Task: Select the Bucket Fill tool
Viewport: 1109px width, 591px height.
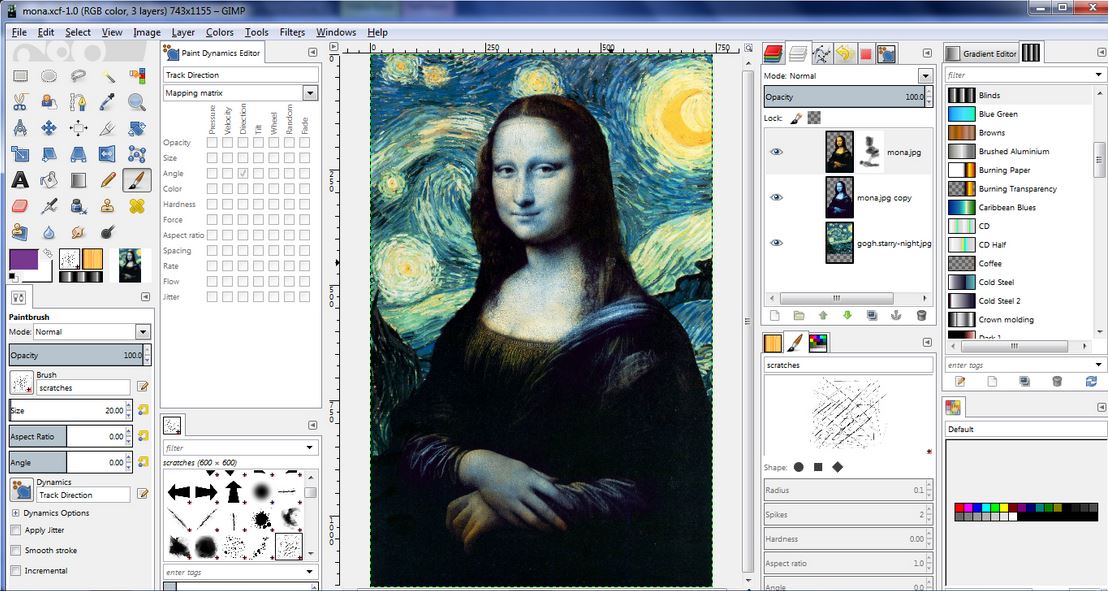Action: [x=50, y=180]
